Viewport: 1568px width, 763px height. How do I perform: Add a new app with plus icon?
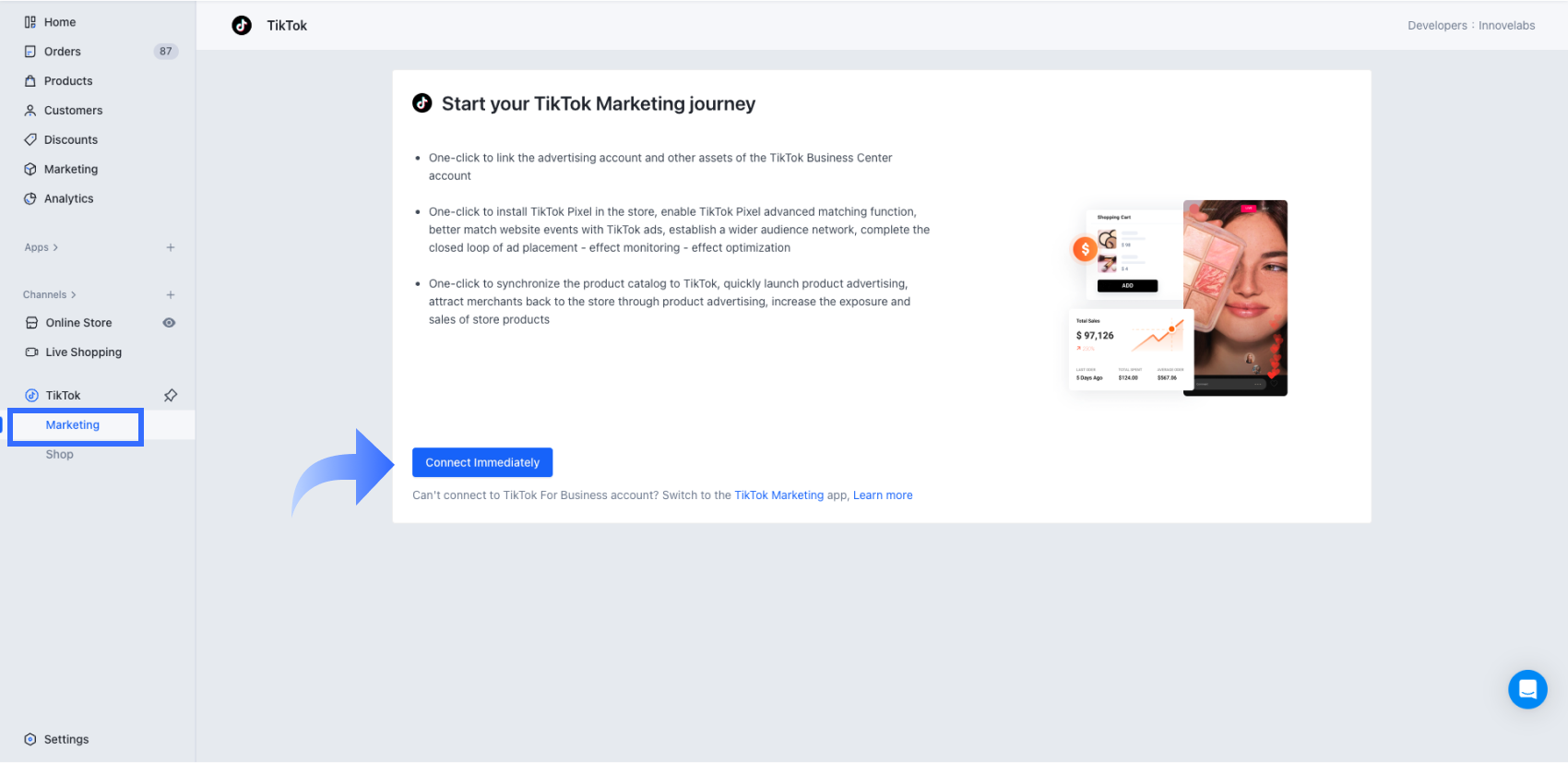[171, 247]
